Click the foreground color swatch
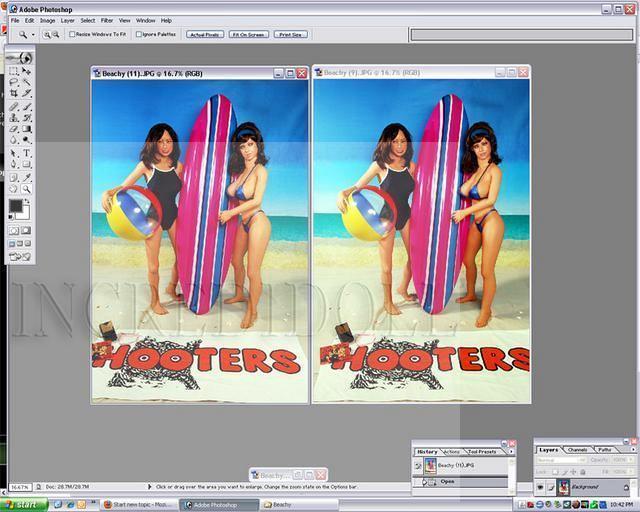640x512 pixels. pos(16,205)
